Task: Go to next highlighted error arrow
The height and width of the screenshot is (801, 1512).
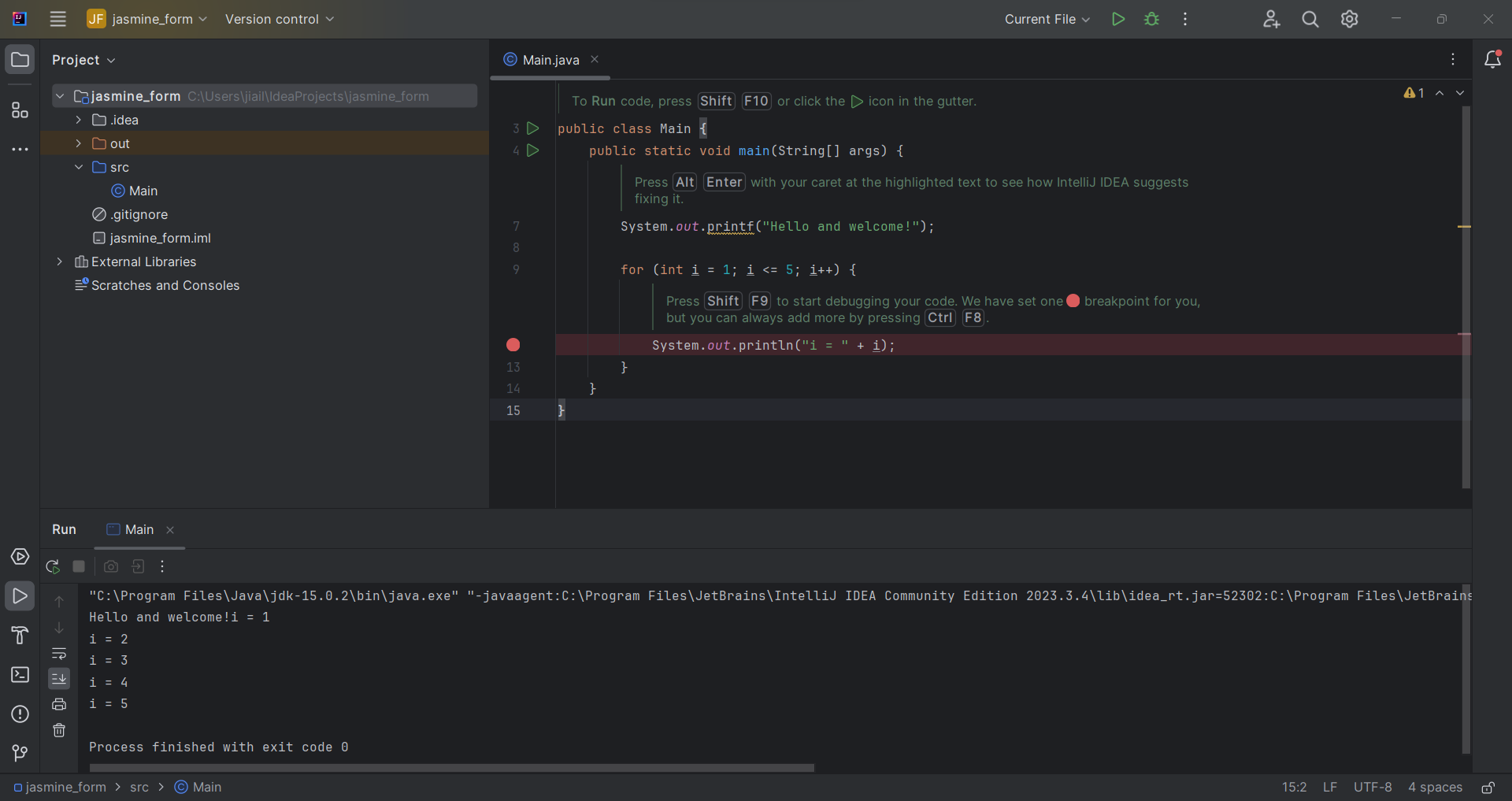Action: (1460, 93)
